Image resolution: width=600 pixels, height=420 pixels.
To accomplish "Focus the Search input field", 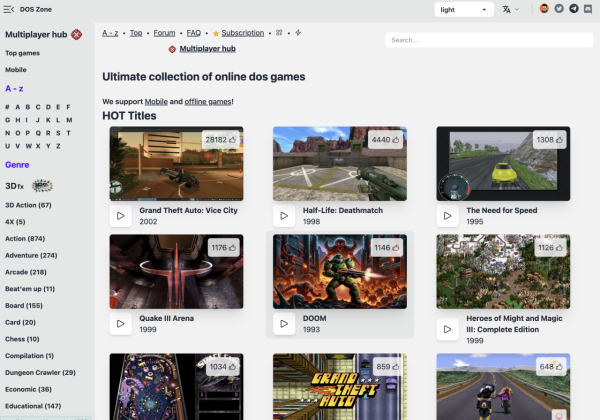I will [489, 40].
